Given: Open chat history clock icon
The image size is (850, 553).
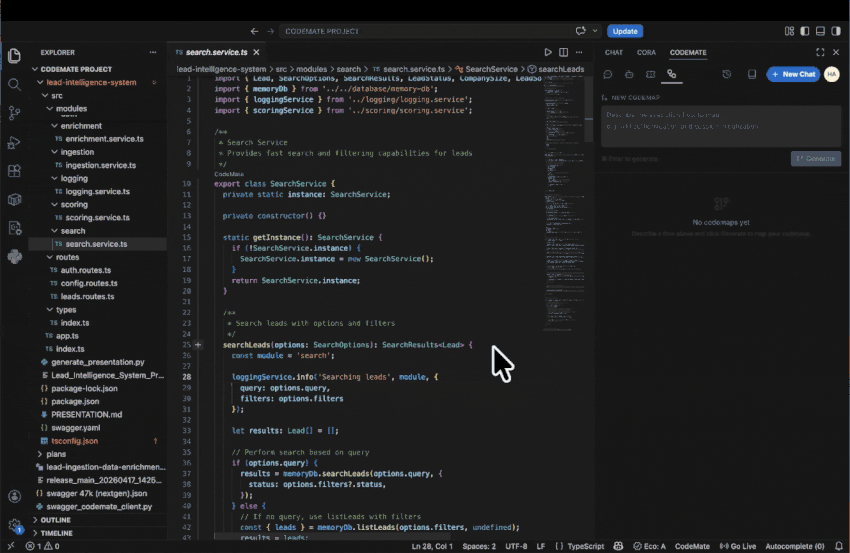Looking at the screenshot, I should click(727, 74).
